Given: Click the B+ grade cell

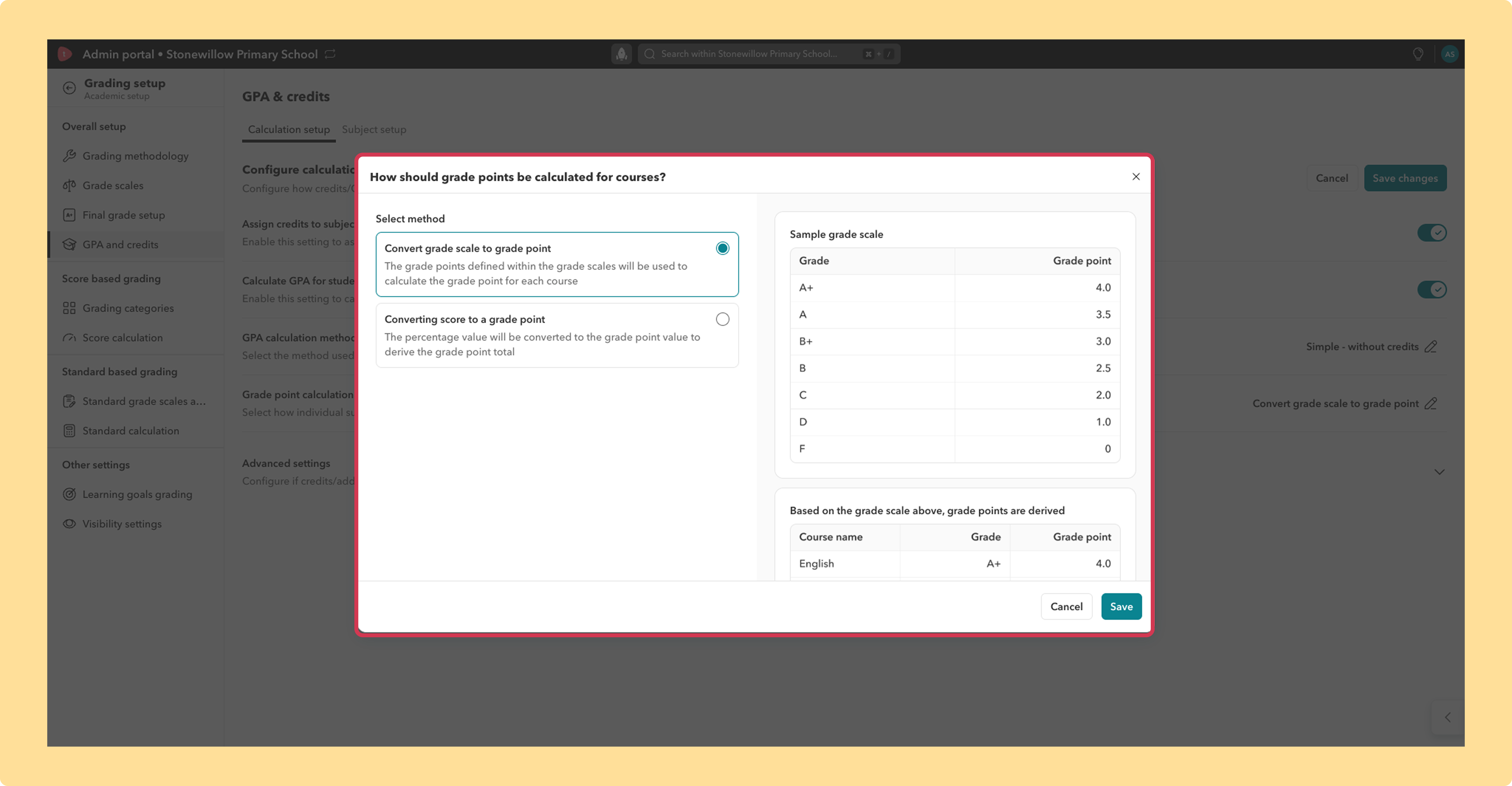Looking at the screenshot, I should pos(872,341).
